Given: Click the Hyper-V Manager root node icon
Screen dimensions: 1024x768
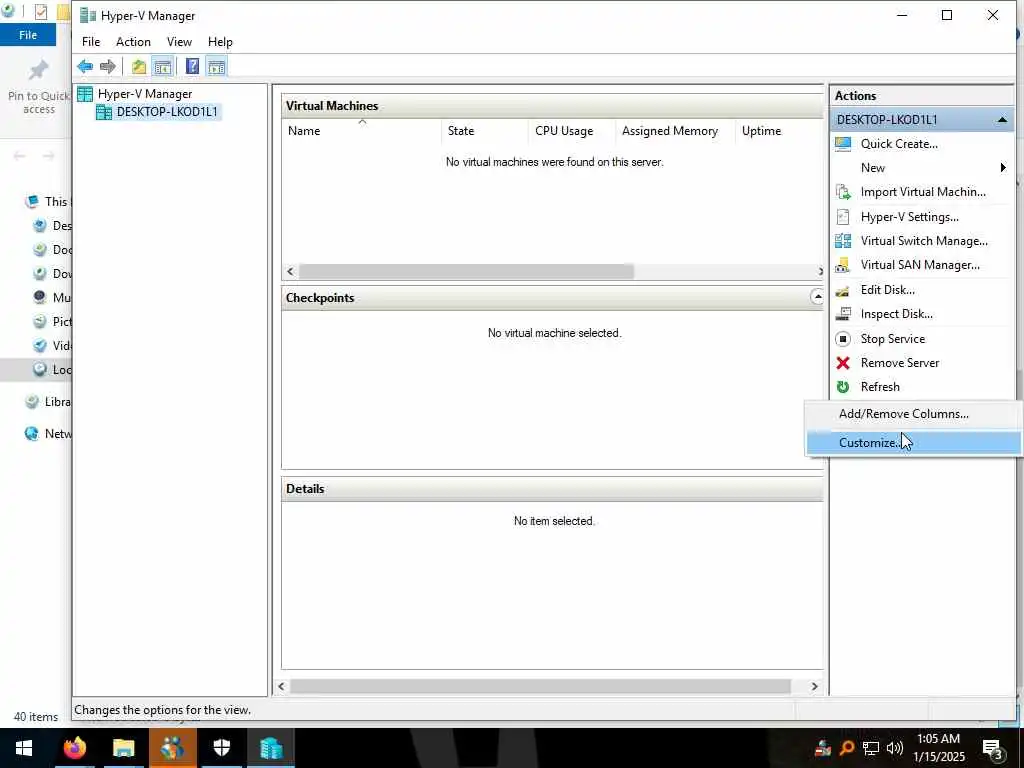Looking at the screenshot, I should [x=85, y=94].
